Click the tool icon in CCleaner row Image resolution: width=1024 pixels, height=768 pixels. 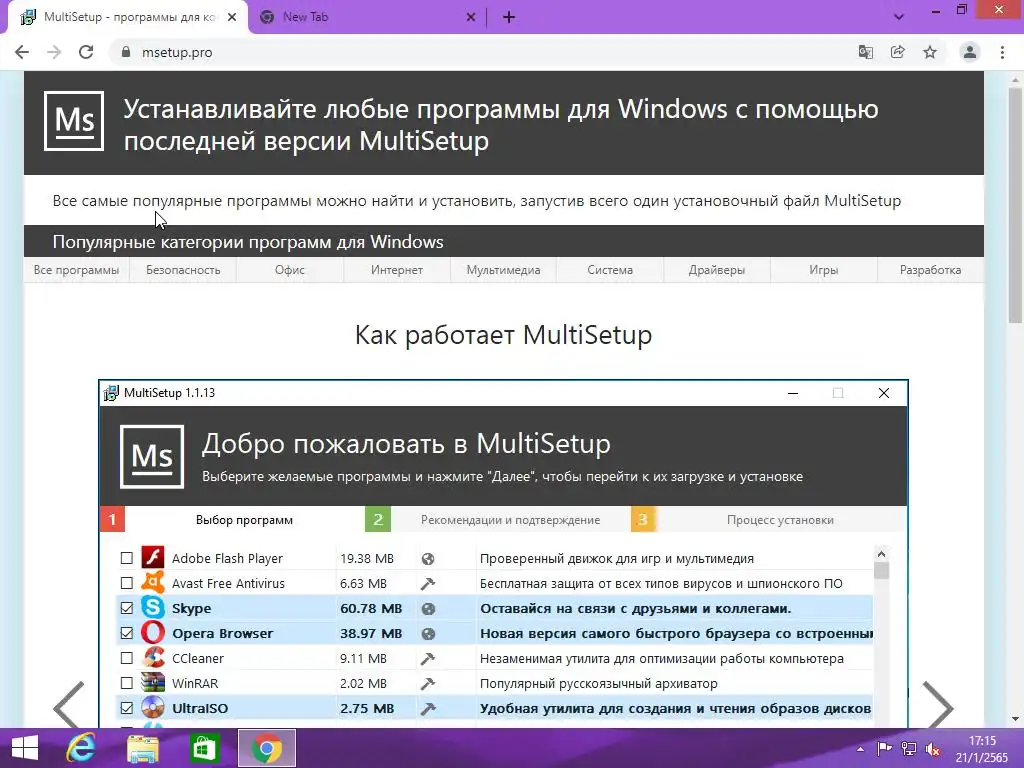pyautogui.click(x=428, y=658)
